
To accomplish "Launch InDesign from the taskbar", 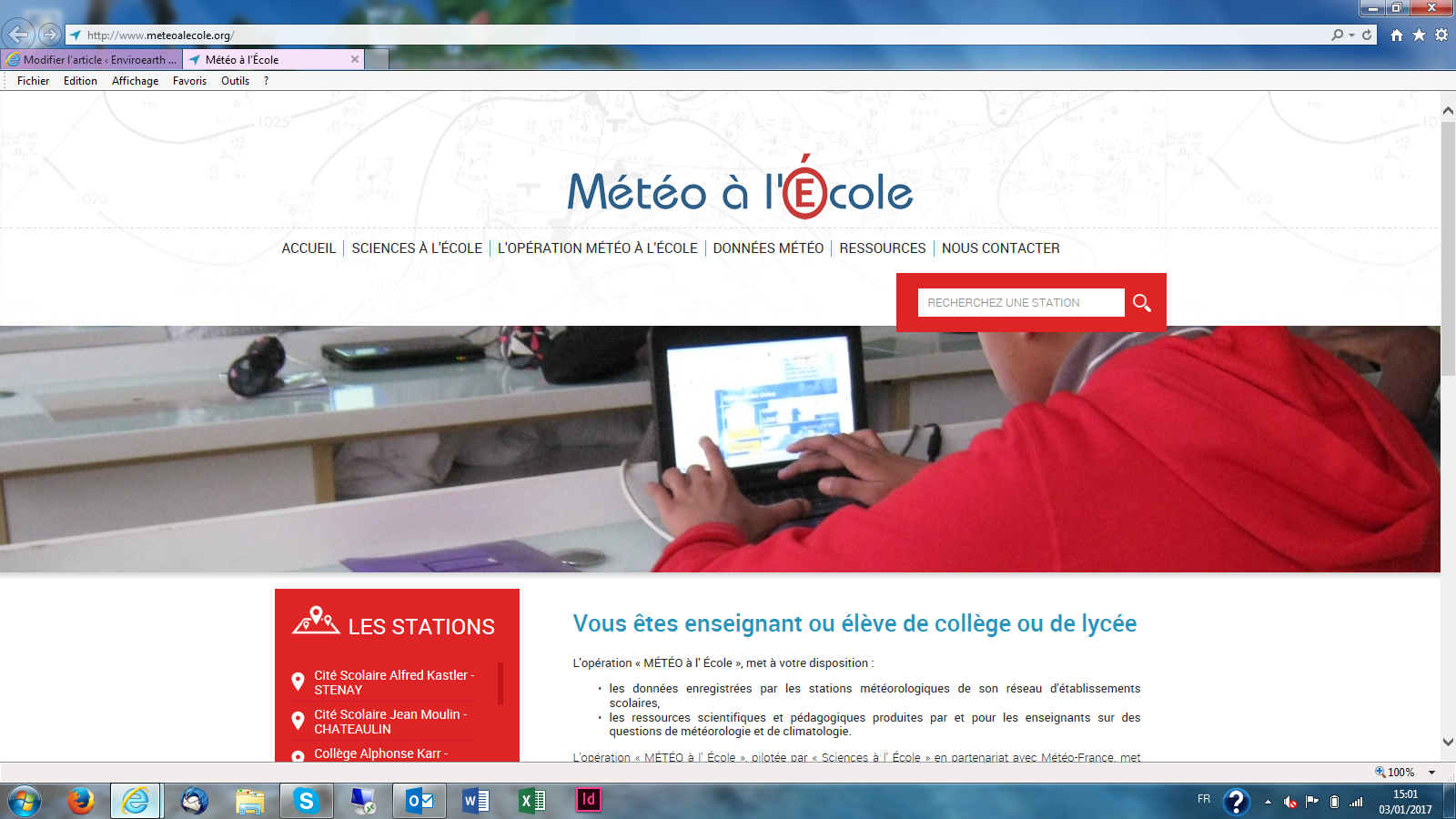I will (x=587, y=802).
